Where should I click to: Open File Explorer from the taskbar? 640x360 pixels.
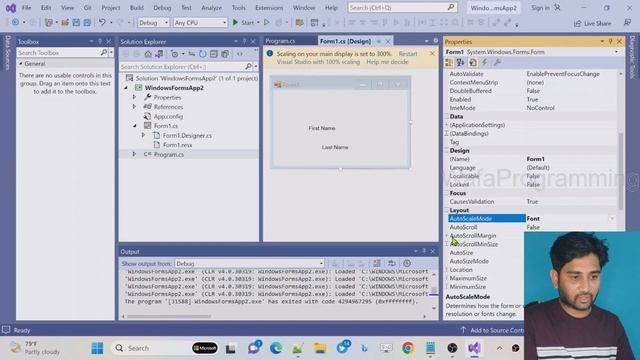coord(320,348)
